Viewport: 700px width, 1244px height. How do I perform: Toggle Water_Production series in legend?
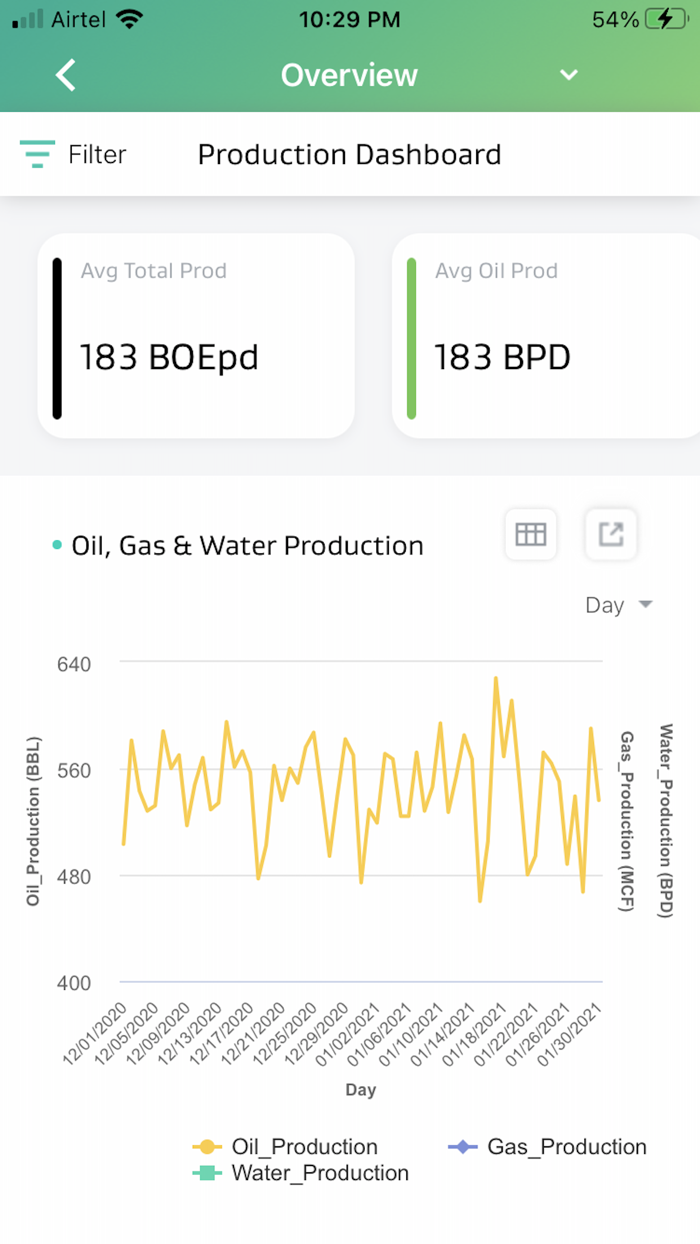tap(300, 1173)
